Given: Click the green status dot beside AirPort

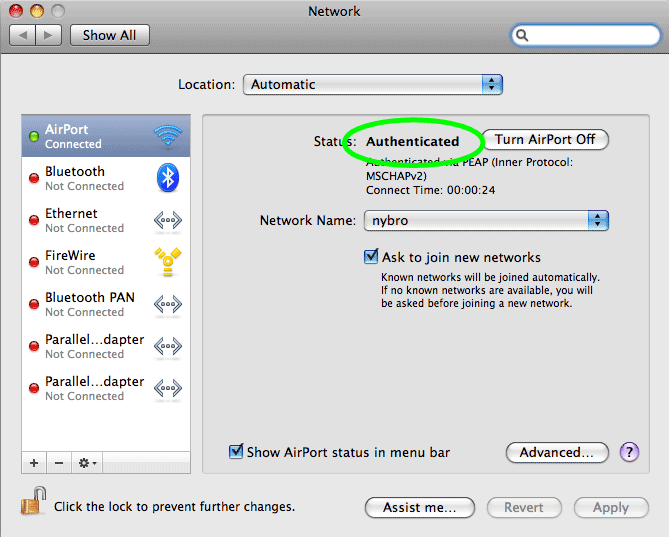Looking at the screenshot, I should [34, 136].
